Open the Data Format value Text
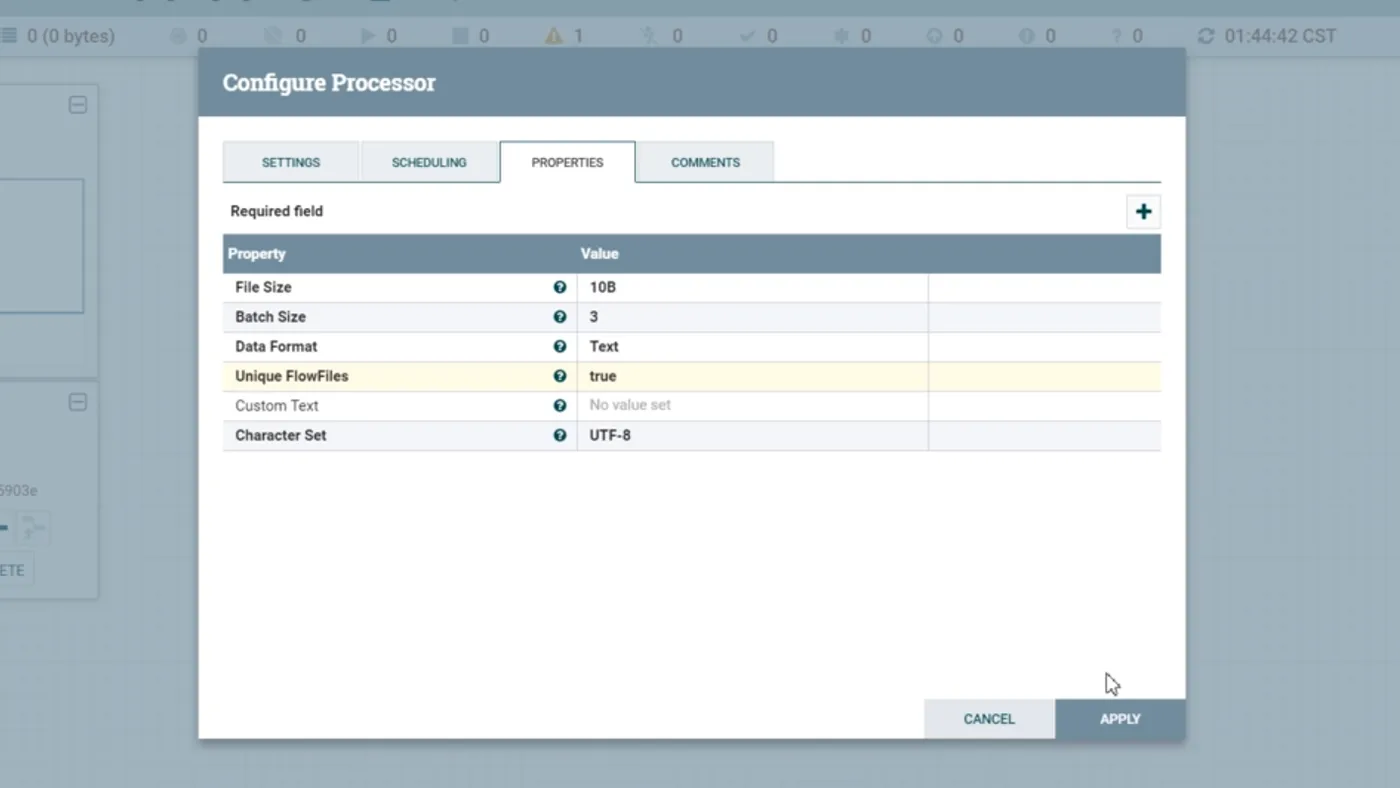Screen dimensions: 1400x788 pyautogui.click(x=752, y=347)
